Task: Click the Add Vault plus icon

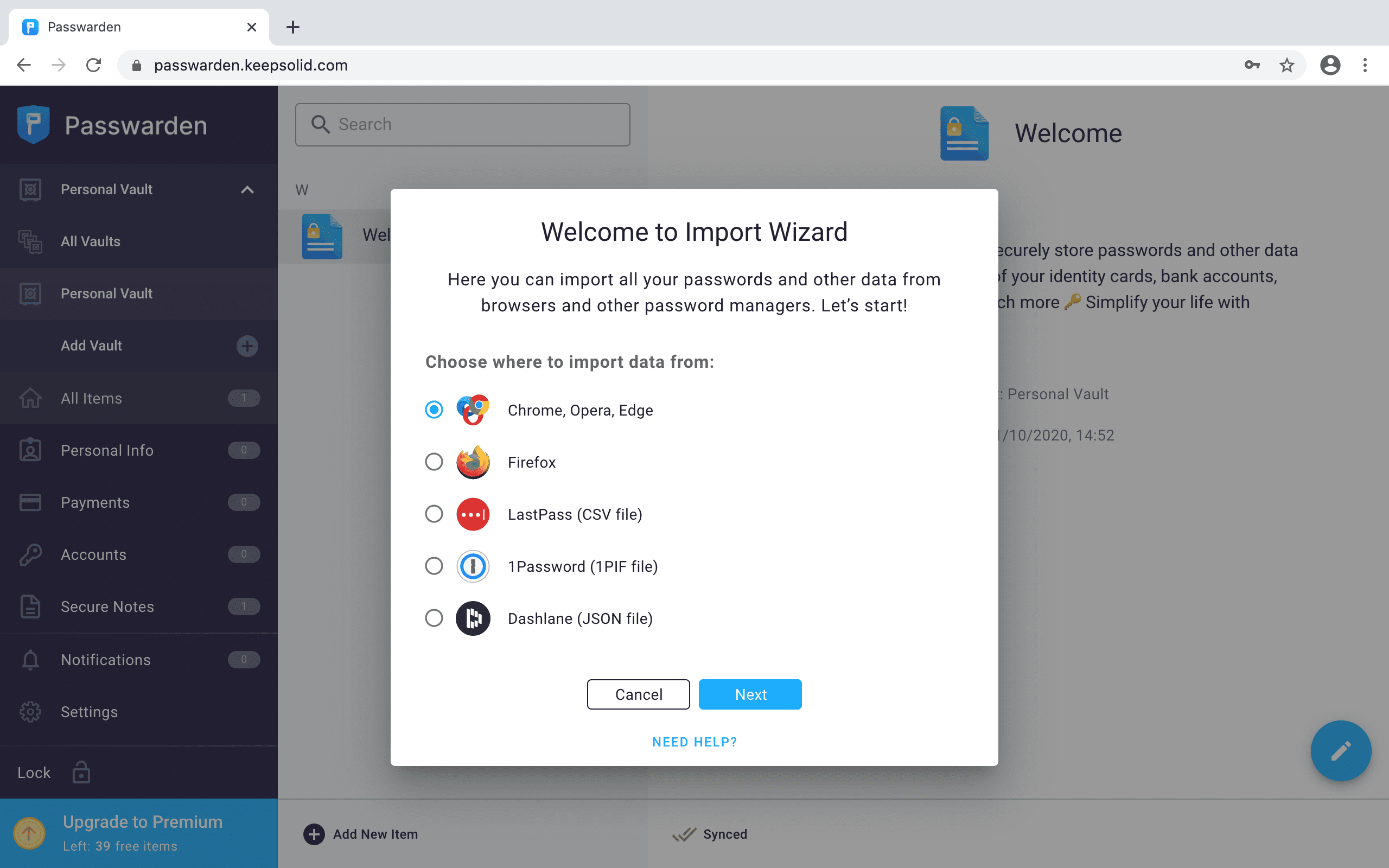Action: coord(247,346)
